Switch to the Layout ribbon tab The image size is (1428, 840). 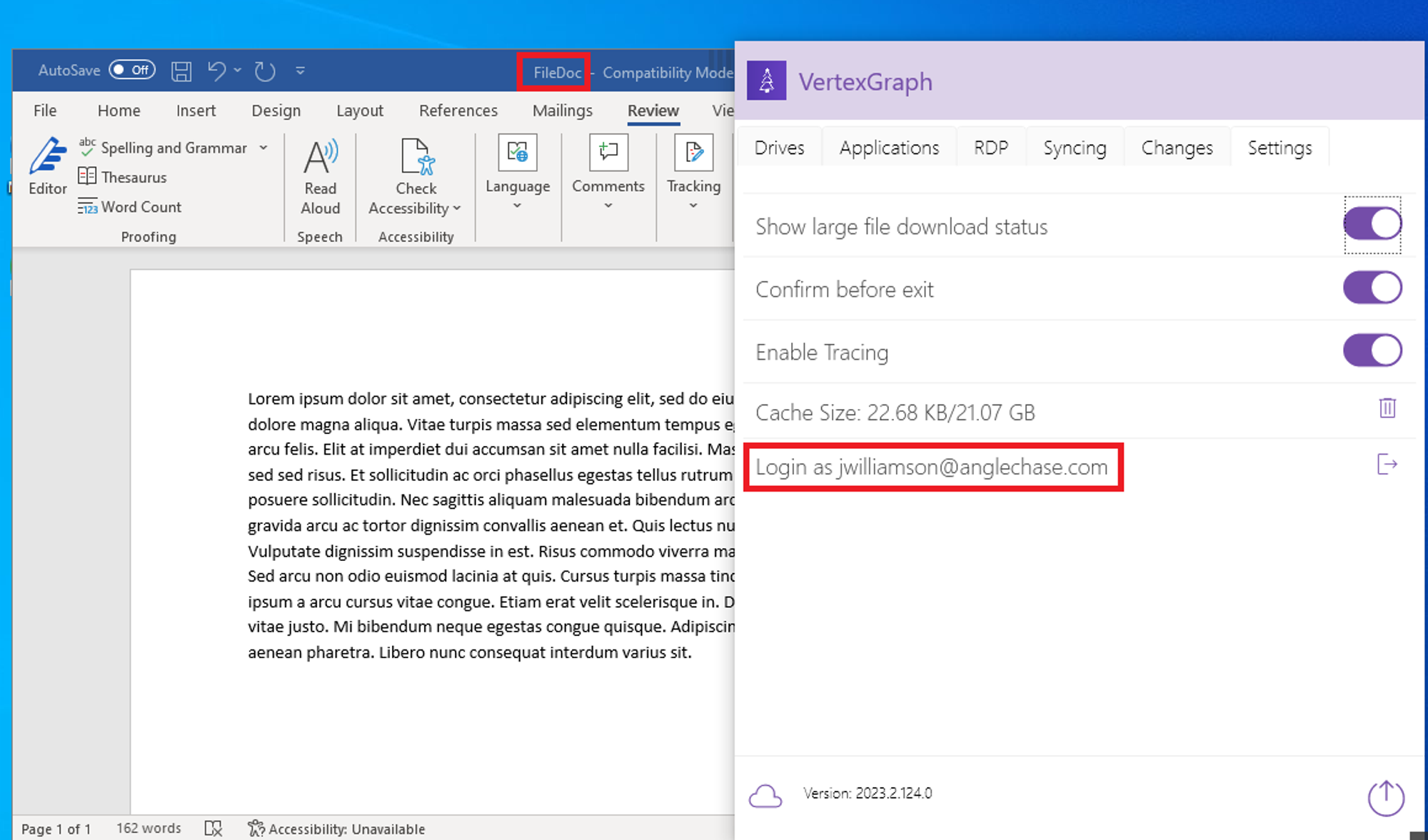pyautogui.click(x=360, y=111)
